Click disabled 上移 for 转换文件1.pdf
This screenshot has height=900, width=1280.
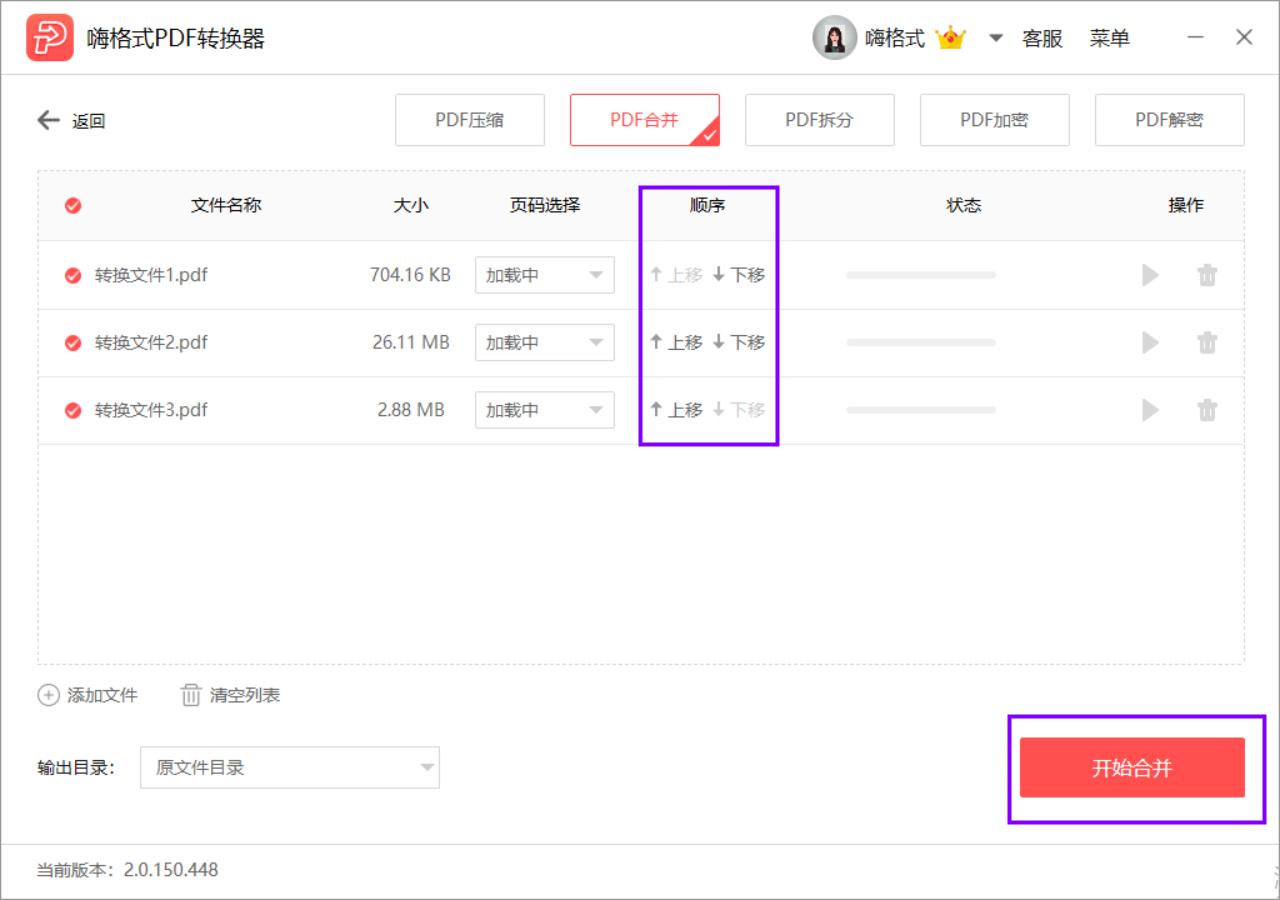[x=676, y=275]
